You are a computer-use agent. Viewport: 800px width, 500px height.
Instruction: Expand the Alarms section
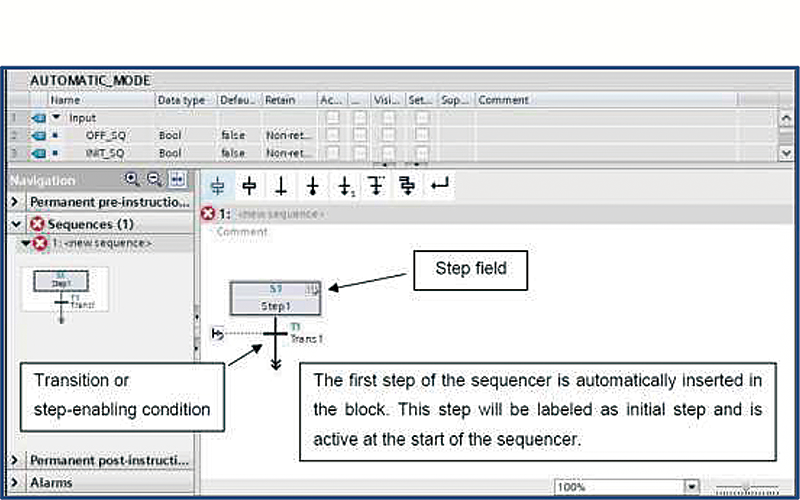click(15, 481)
